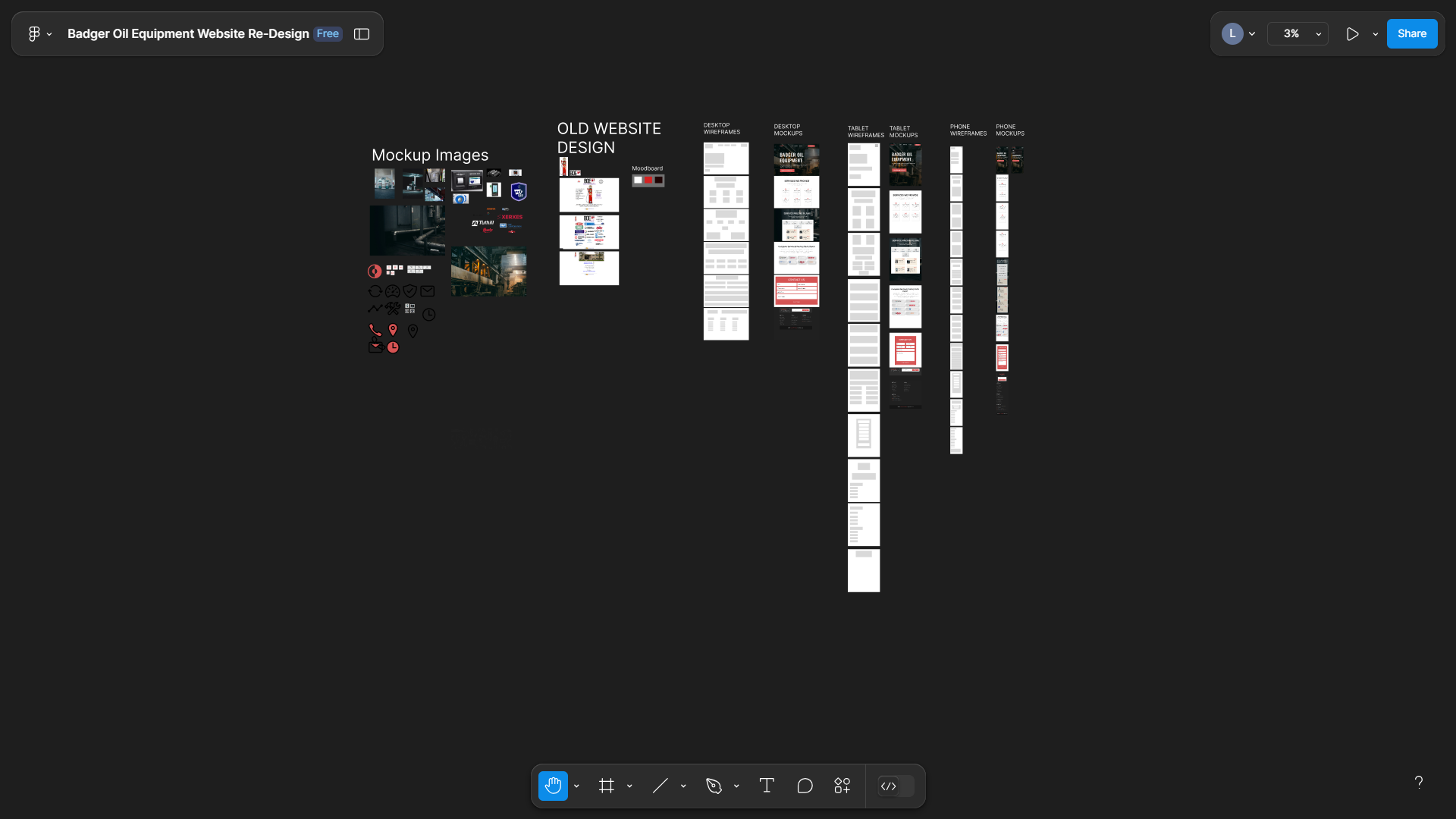Viewport: 1456px width, 819px height.
Task: Select the Frame tool
Action: pyautogui.click(x=606, y=786)
